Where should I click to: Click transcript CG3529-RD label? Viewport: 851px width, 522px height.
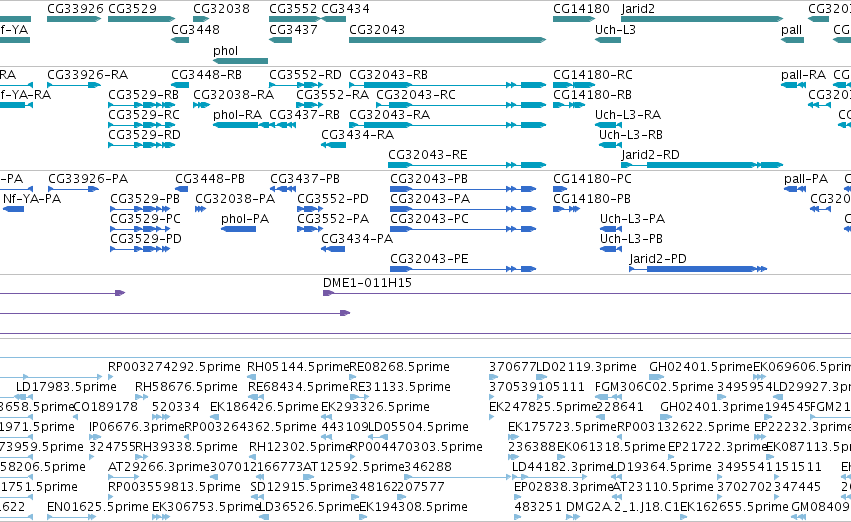click(x=144, y=135)
